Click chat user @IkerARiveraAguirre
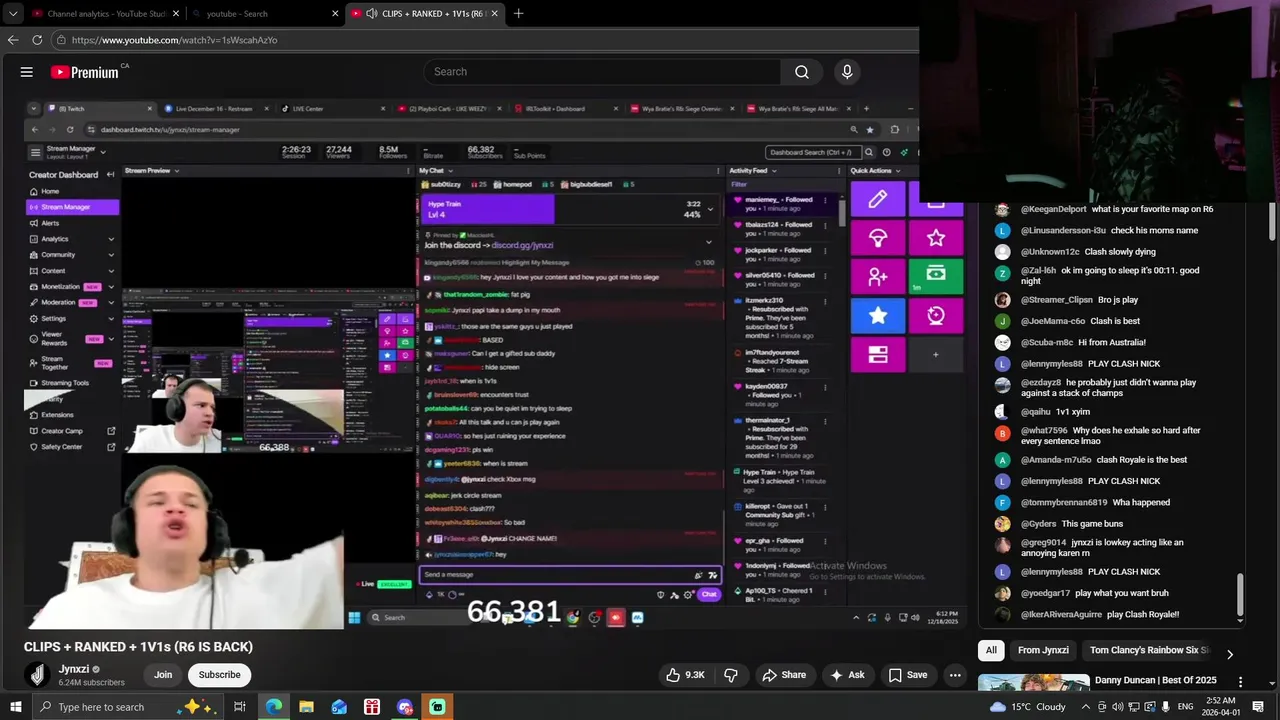Screen dimensions: 1280x720 1061,614
